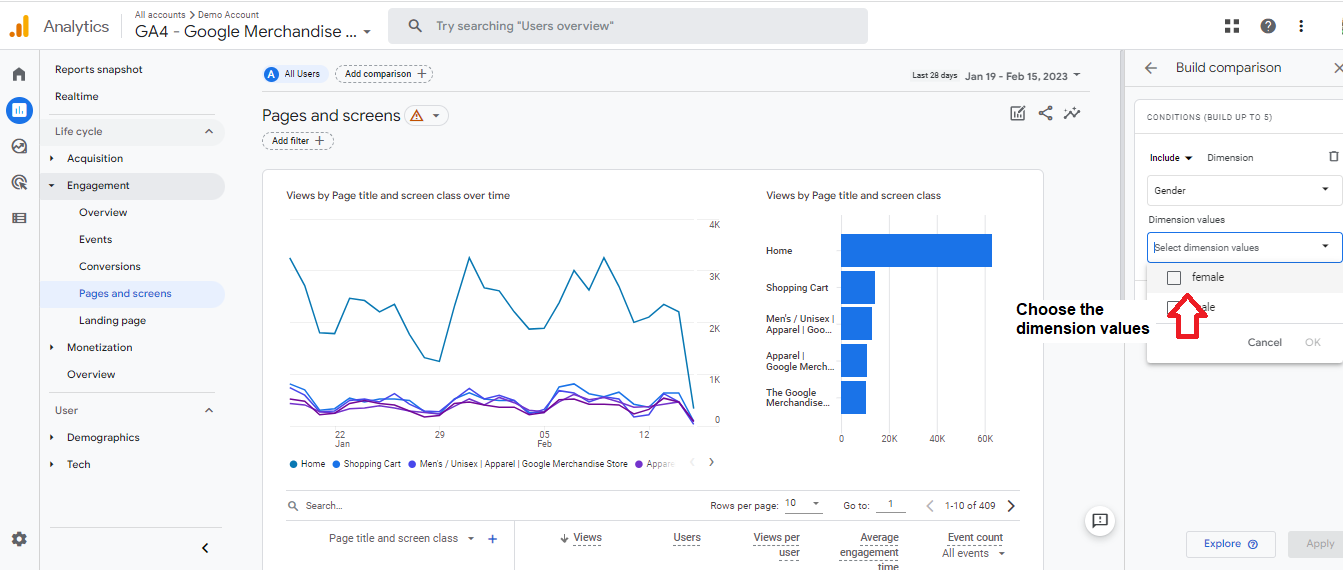Click the search bar field
1343x570 pixels.
(x=628, y=26)
